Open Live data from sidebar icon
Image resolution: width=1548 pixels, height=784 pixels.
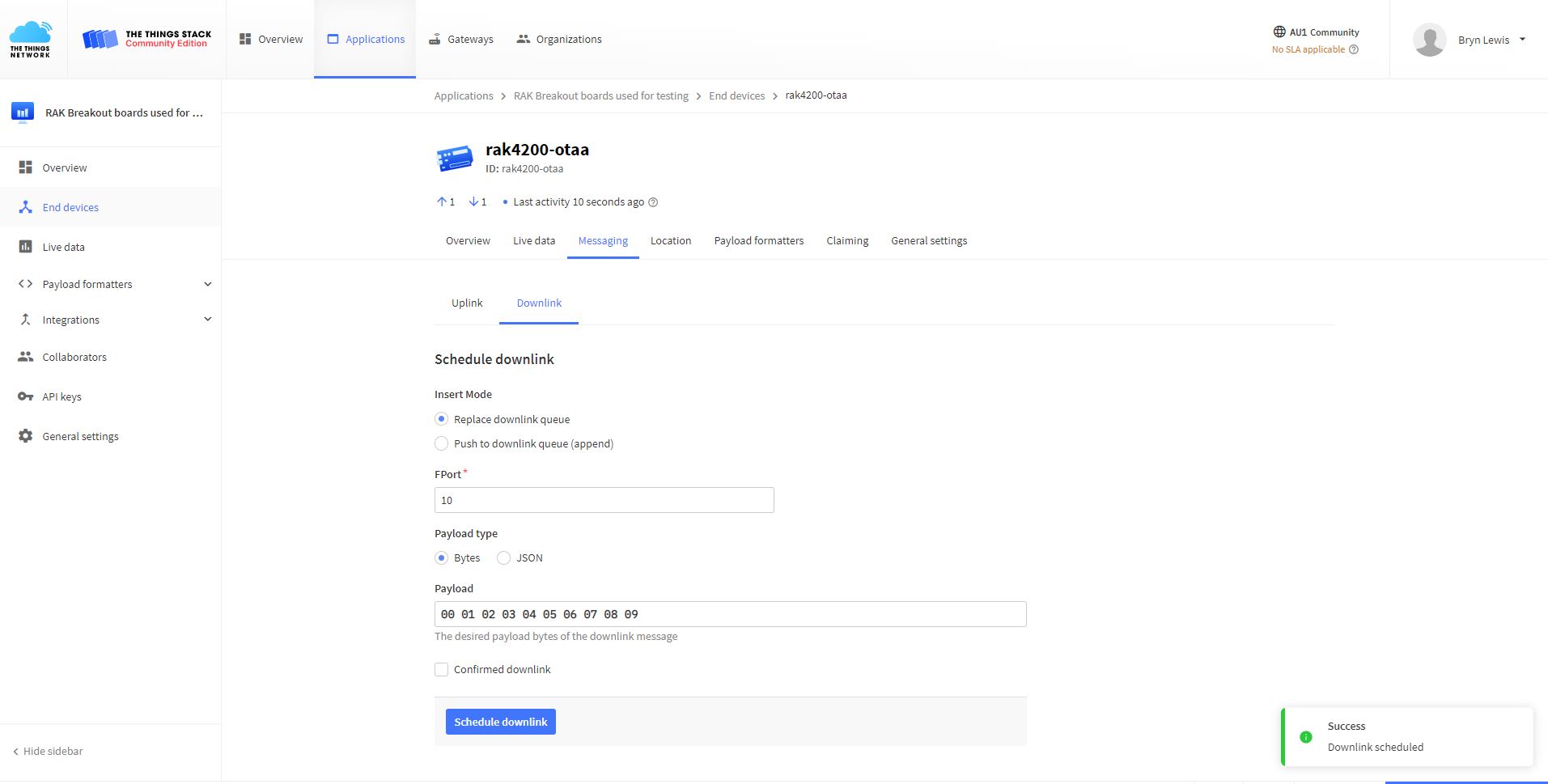[x=26, y=247]
